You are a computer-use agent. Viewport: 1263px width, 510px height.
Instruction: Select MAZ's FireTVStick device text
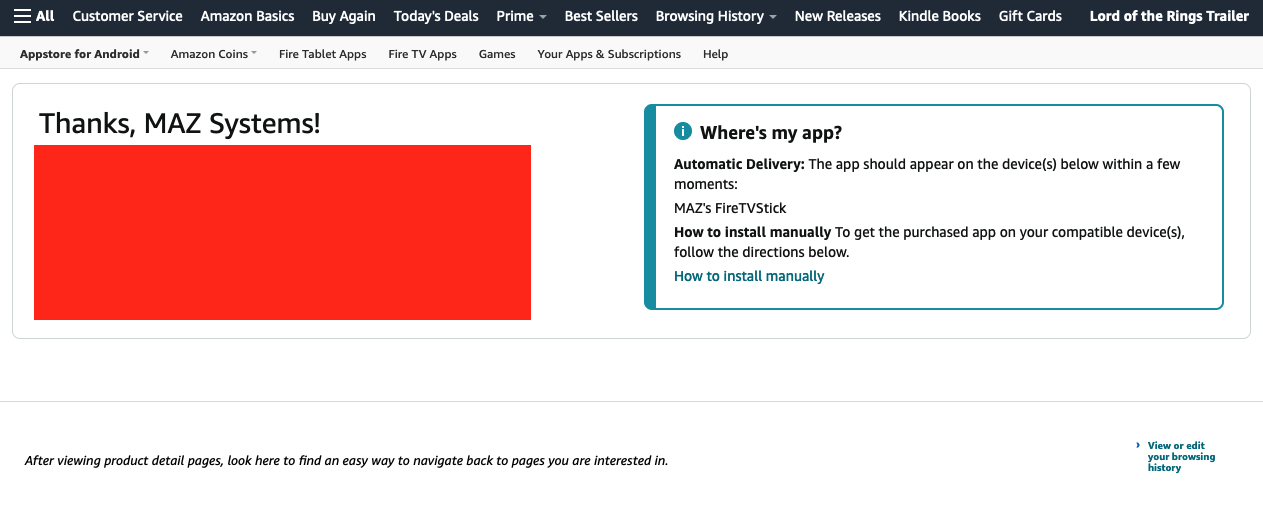(730, 208)
